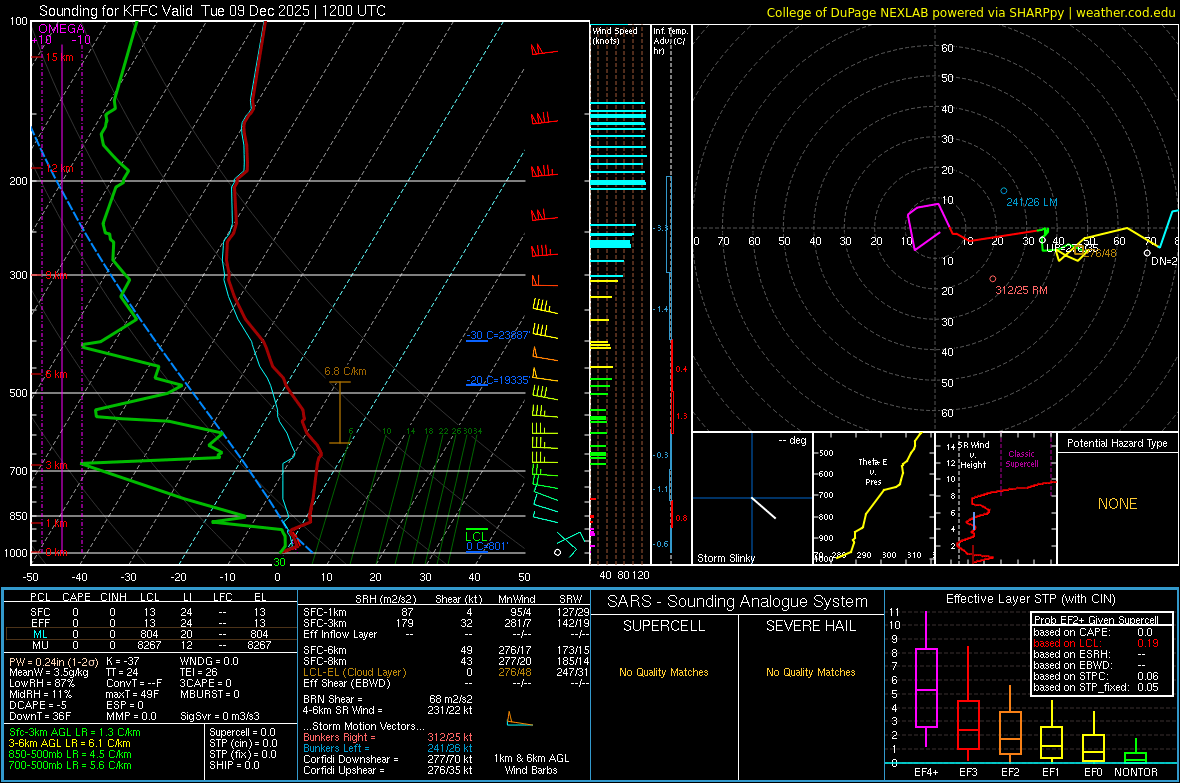Click the SigSvr = 0 m3/s3 value

pyautogui.click(x=220, y=716)
